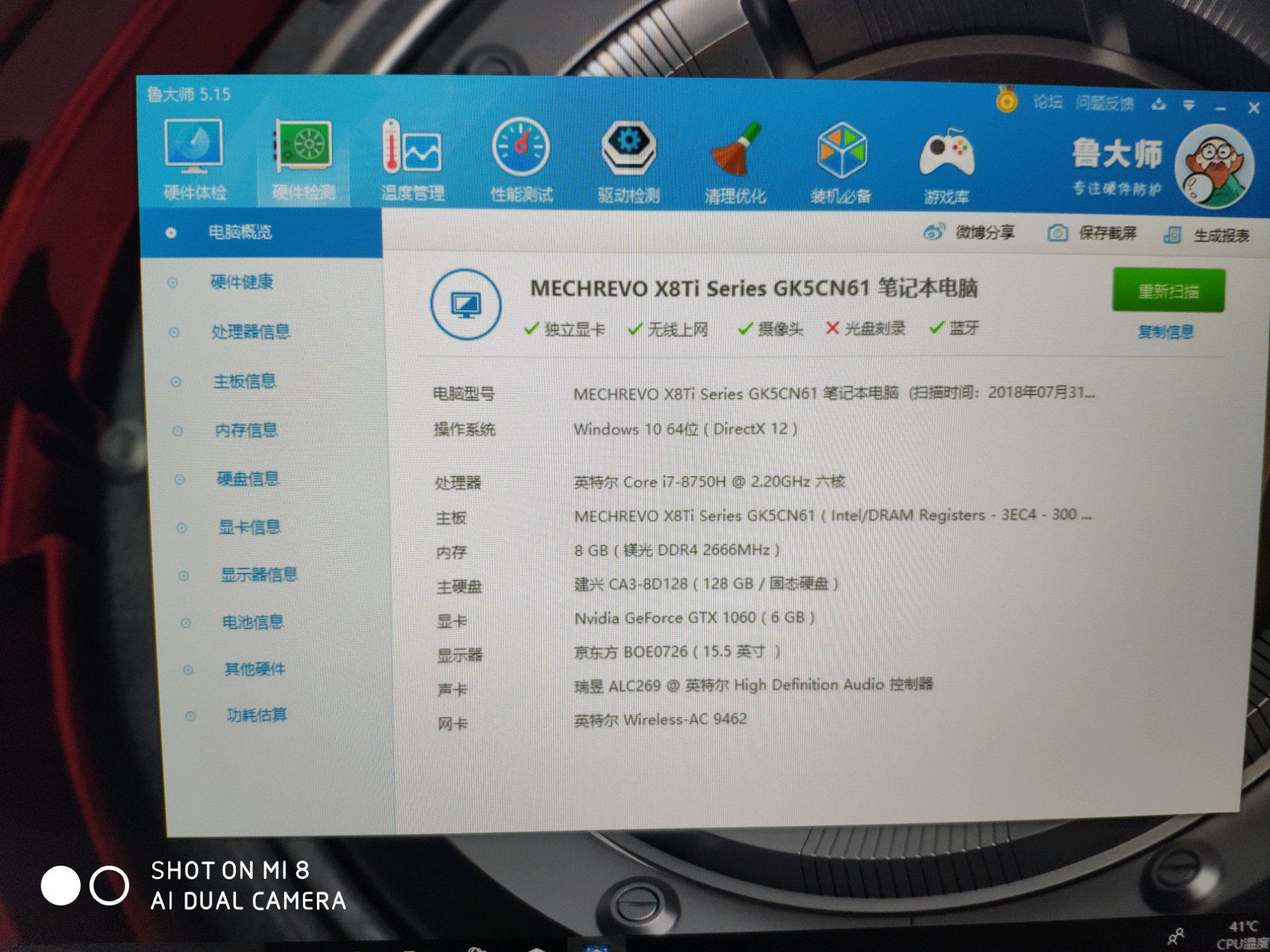This screenshot has height=952, width=1270.
Task: Open 显卡信息 sidebar entry
Action: [x=249, y=527]
